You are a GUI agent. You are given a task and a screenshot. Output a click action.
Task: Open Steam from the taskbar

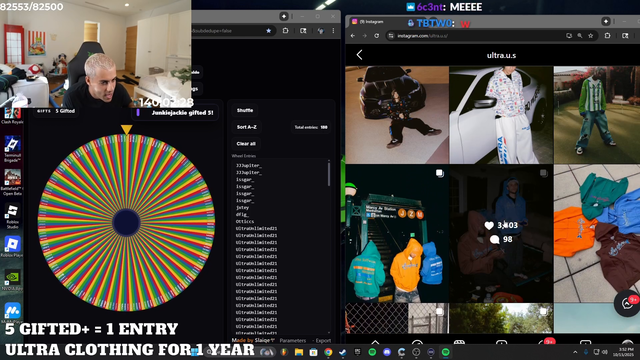[x=343, y=352]
